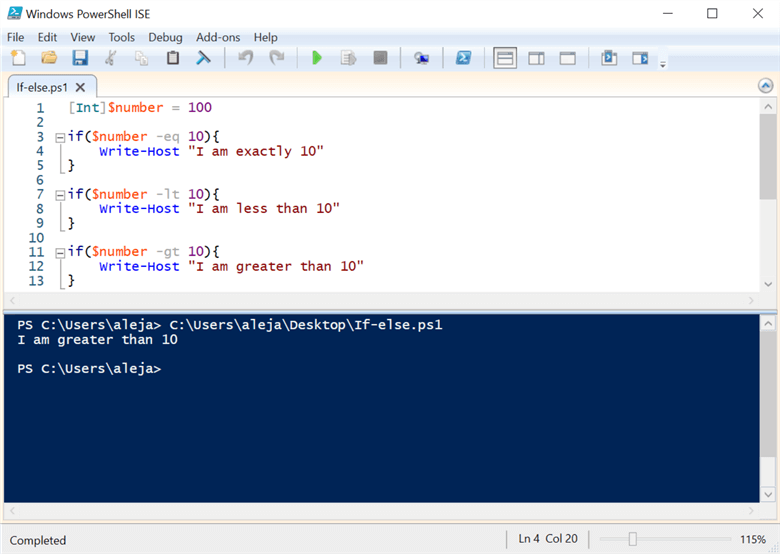Open the Add-ons menu
The height and width of the screenshot is (554, 780).
pyautogui.click(x=218, y=37)
